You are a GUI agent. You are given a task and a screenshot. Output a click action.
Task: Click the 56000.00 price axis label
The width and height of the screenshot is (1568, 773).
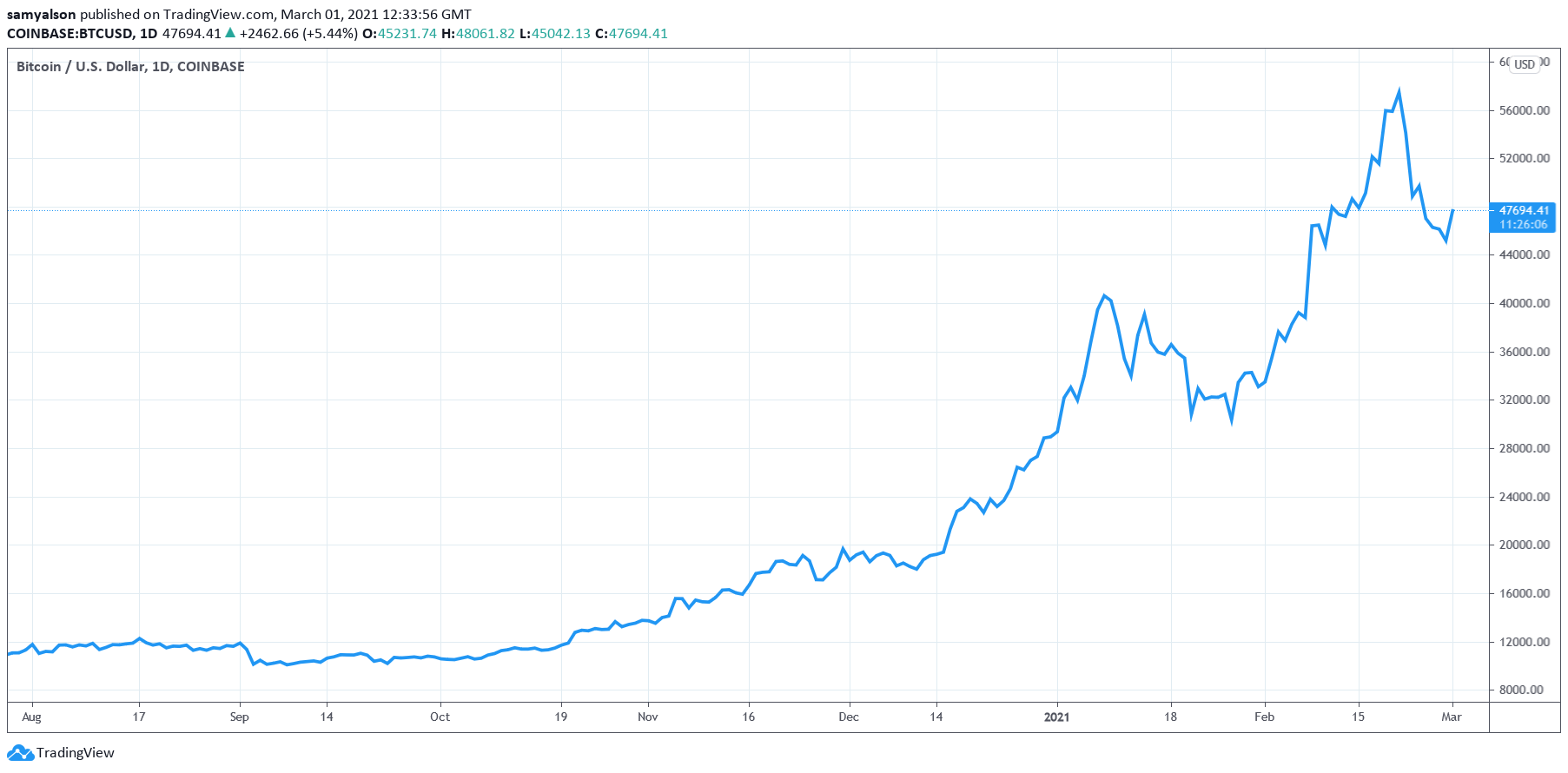pyautogui.click(x=1525, y=110)
